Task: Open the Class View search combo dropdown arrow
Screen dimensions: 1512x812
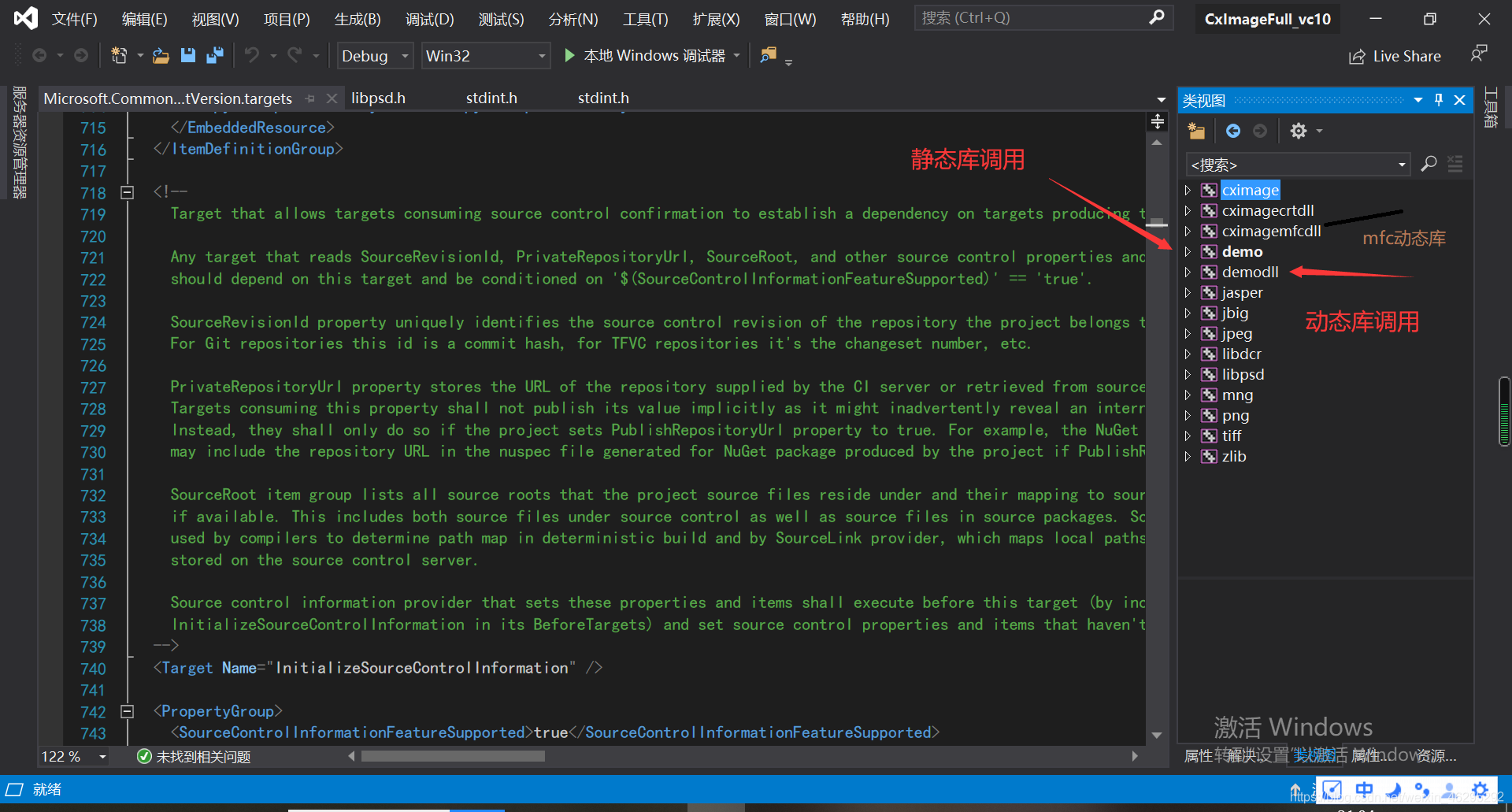Action: coord(1402,165)
